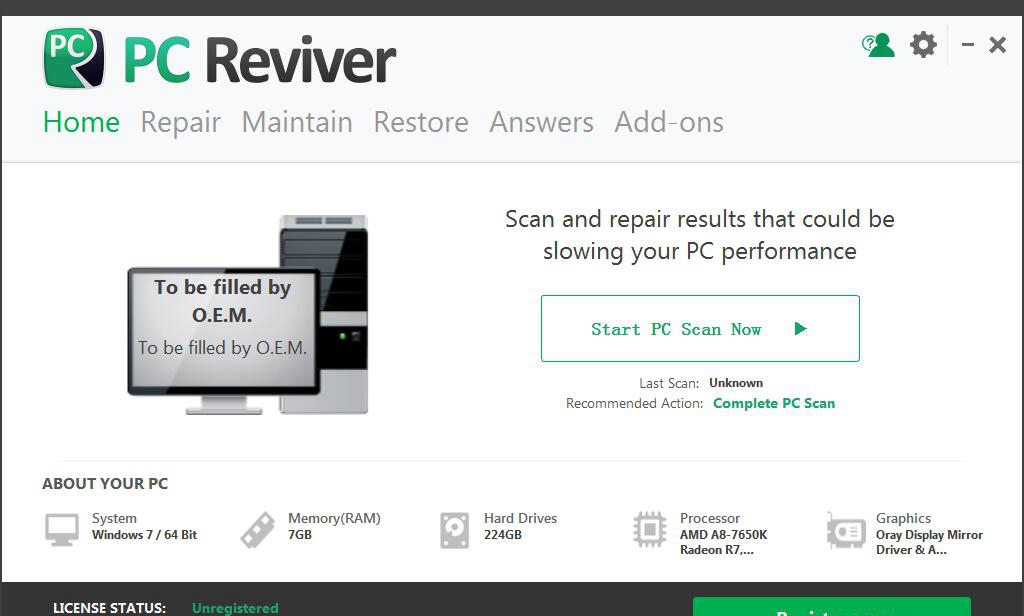The image size is (1024, 616).
Task: Follow the Complete PC Scan link
Action: point(774,404)
